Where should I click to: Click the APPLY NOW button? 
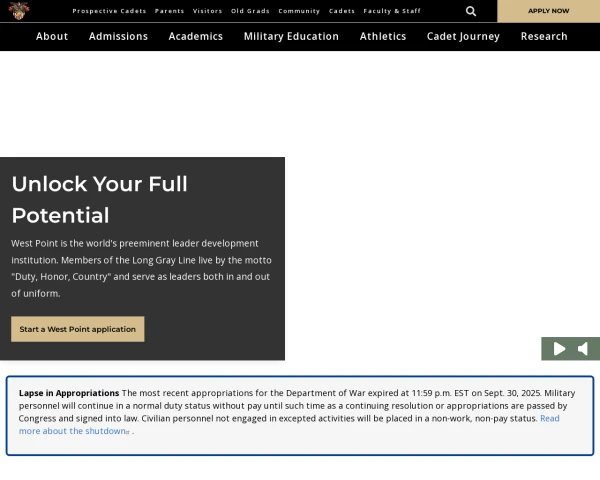coord(548,11)
